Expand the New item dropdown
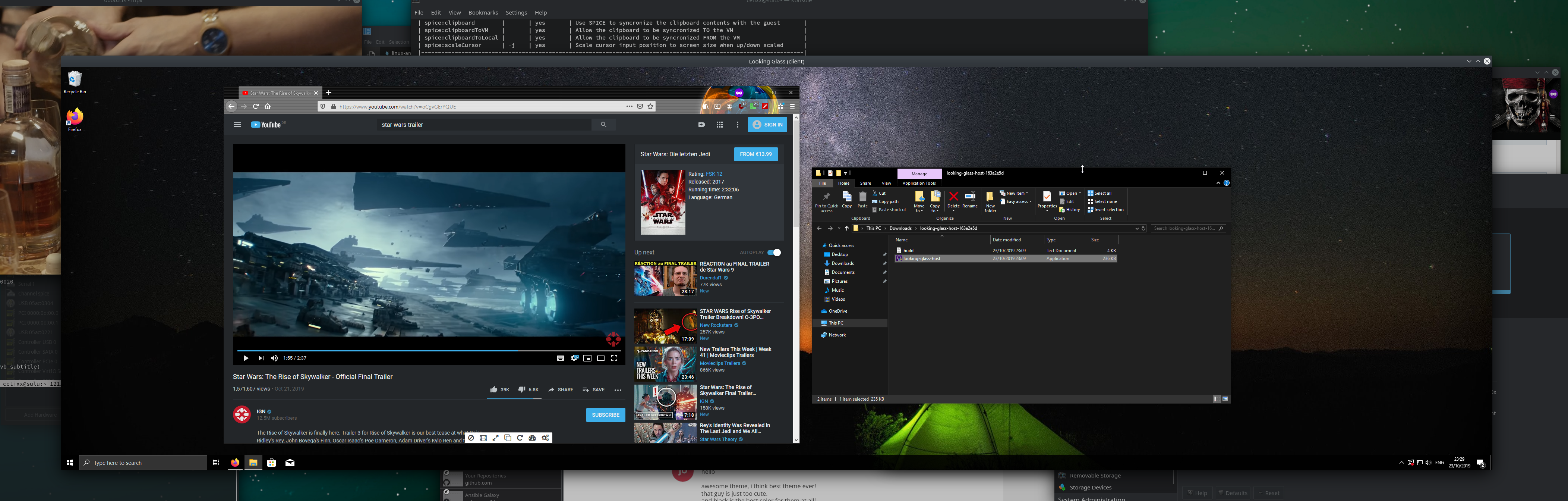 pyautogui.click(x=1014, y=193)
